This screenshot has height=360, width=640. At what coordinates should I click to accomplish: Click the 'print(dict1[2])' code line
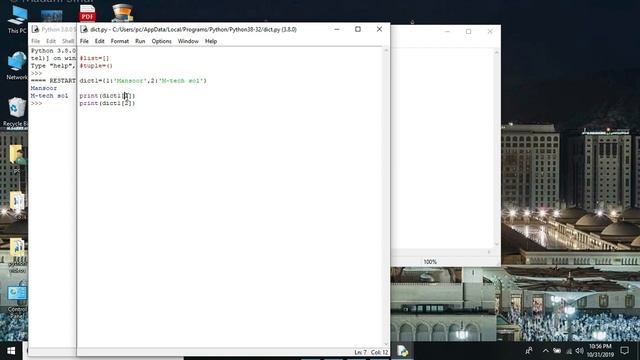point(107,103)
